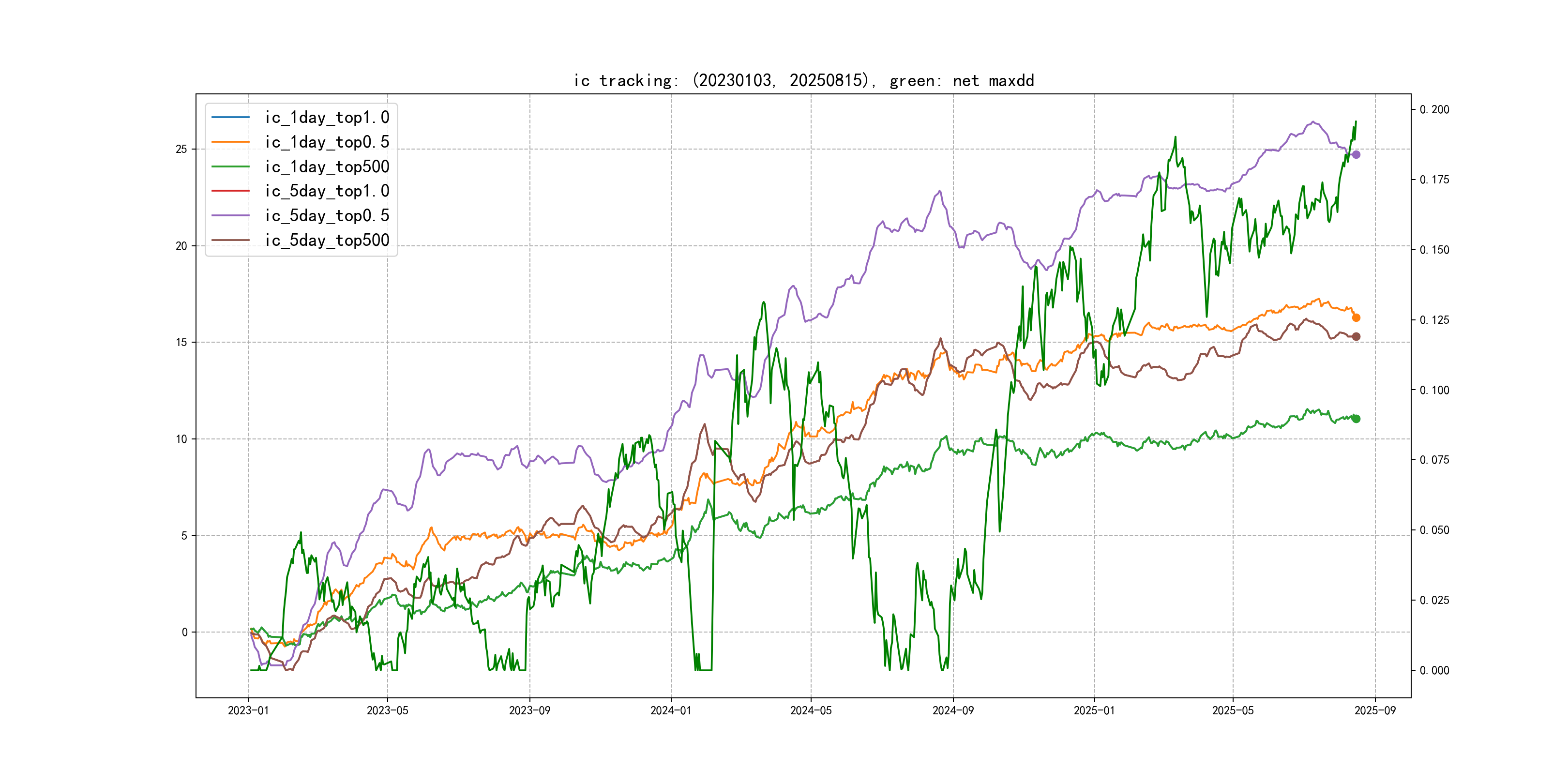Click the green end-point marker dot
Viewport: 1568px width, 784px height.
(1356, 419)
